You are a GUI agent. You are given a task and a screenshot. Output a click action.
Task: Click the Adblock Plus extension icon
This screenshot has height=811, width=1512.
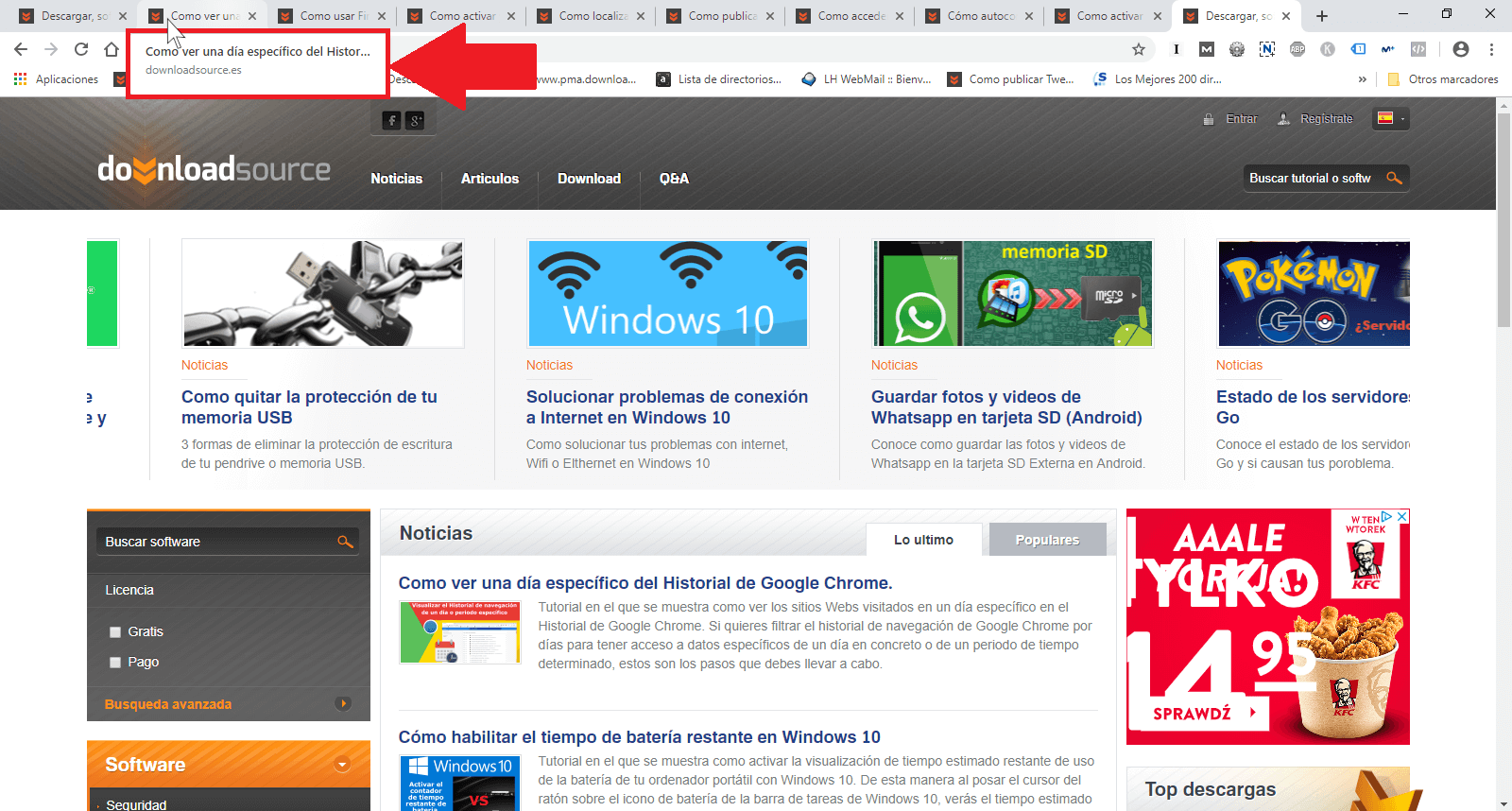(x=1297, y=49)
